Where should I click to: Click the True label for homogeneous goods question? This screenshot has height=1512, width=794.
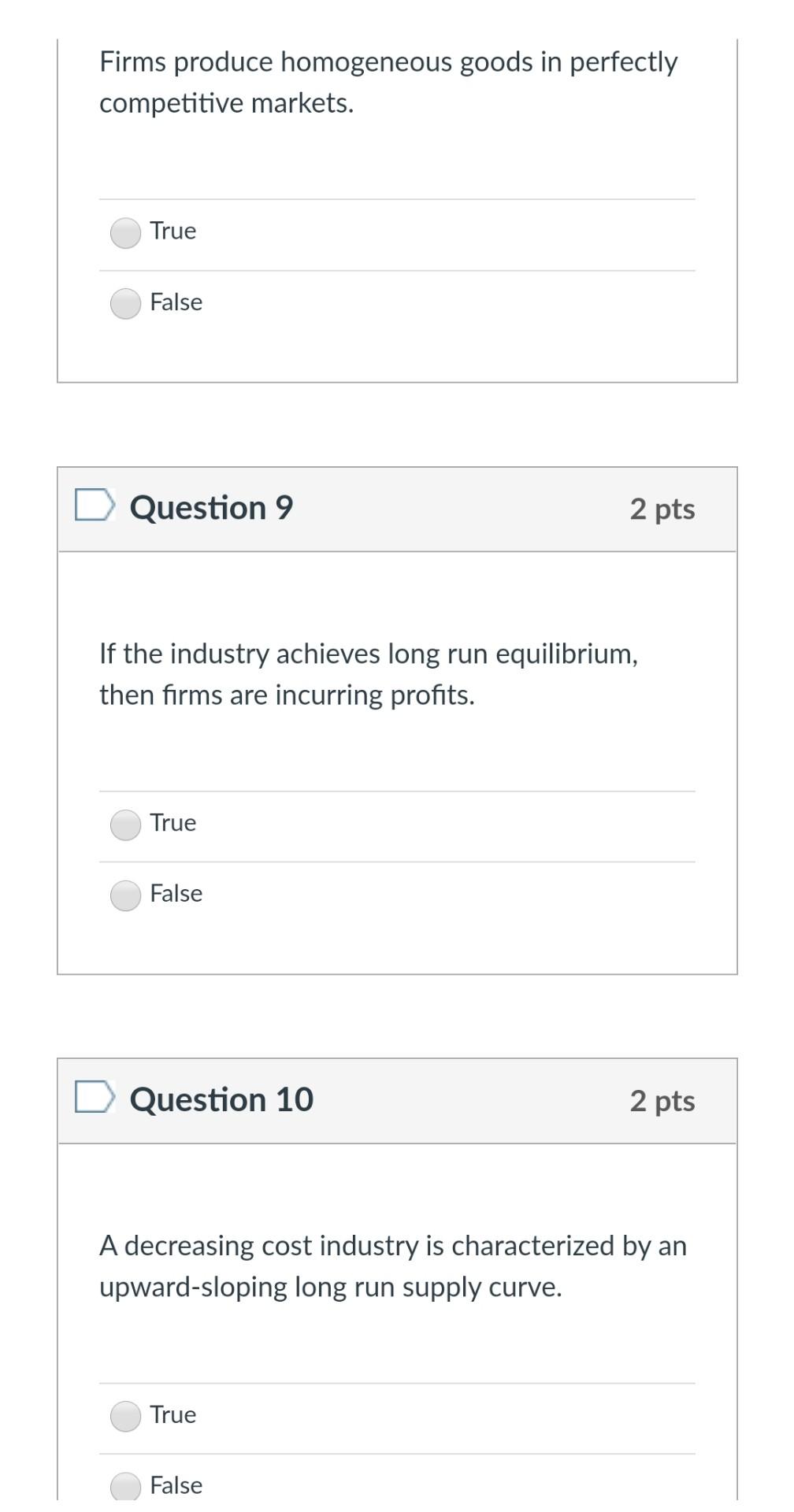point(173,231)
